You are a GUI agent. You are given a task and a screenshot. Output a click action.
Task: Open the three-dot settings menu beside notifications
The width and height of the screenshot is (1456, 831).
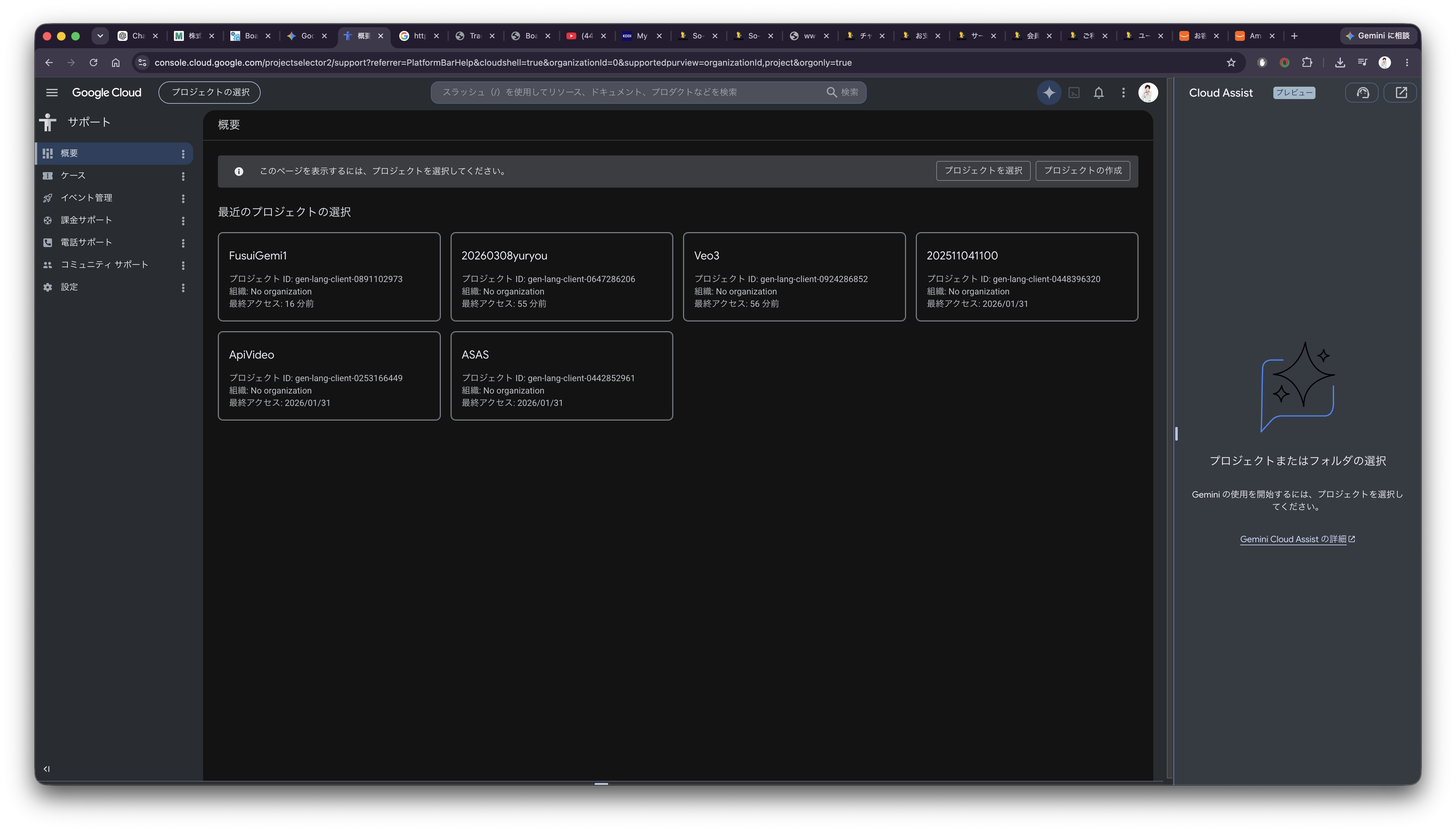pyautogui.click(x=1123, y=93)
